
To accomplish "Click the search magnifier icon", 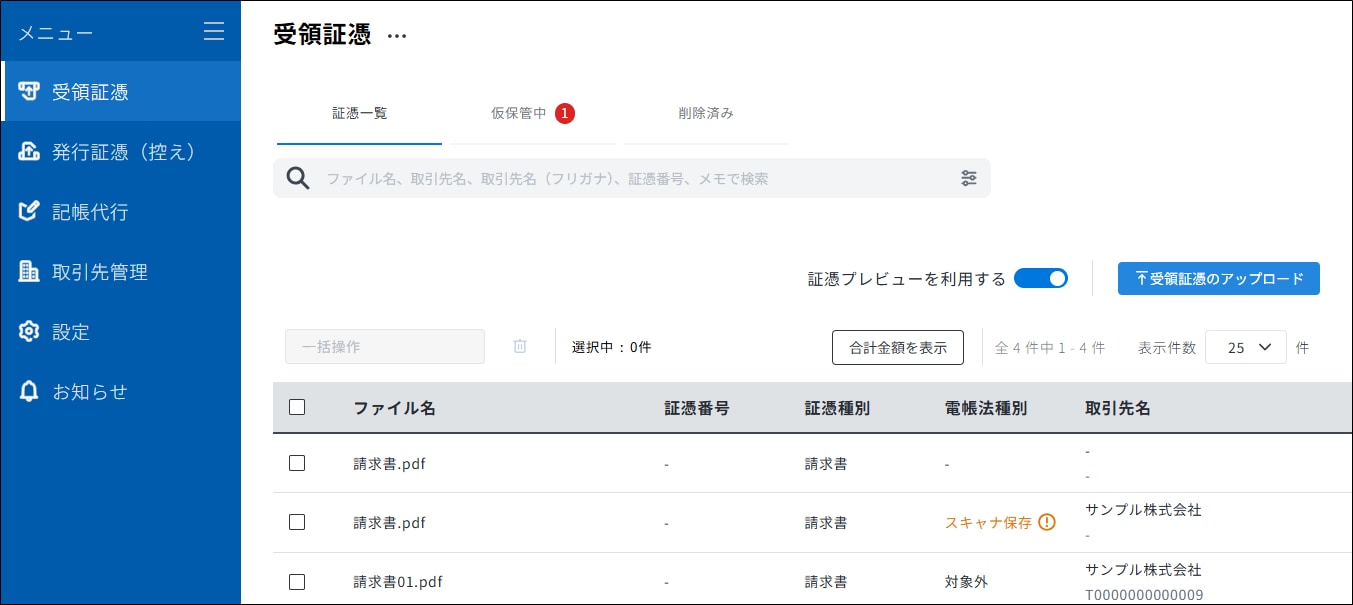I will click(297, 178).
